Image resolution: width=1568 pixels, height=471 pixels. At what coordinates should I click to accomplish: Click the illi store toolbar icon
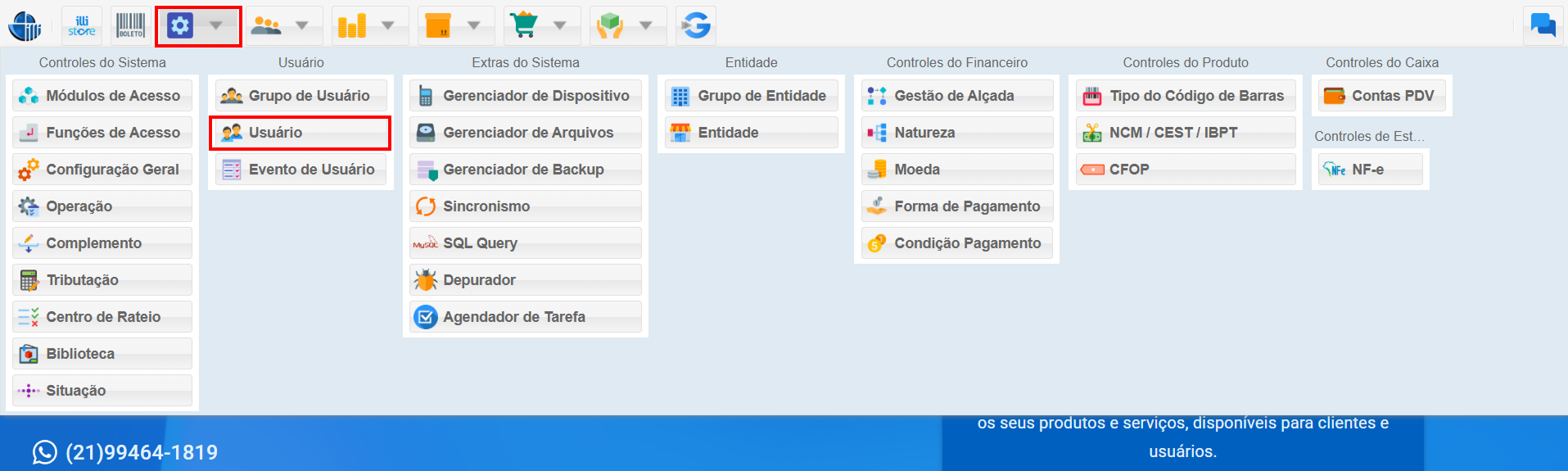tap(82, 26)
